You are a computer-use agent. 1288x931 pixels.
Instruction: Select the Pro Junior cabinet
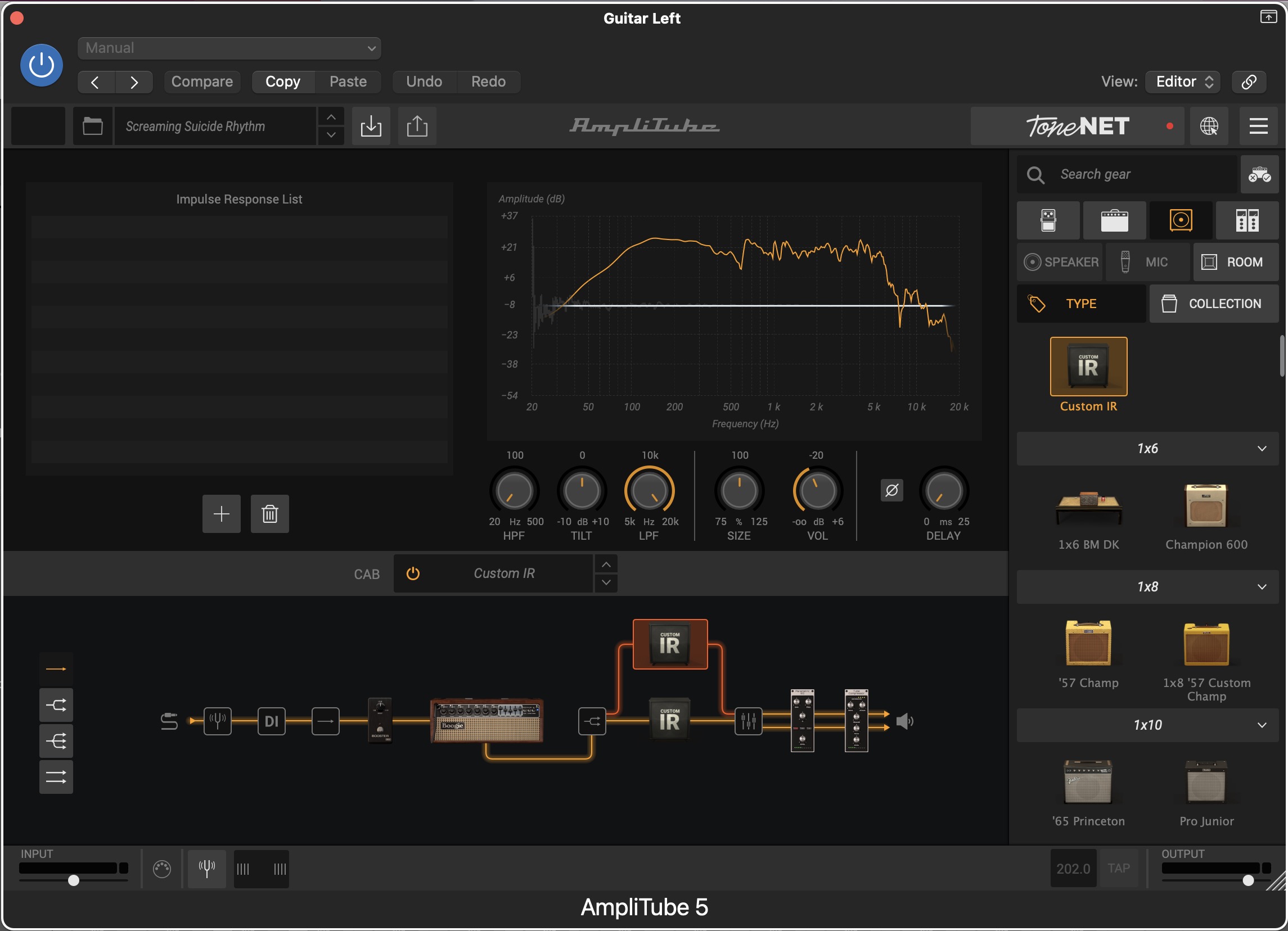coord(1206,782)
